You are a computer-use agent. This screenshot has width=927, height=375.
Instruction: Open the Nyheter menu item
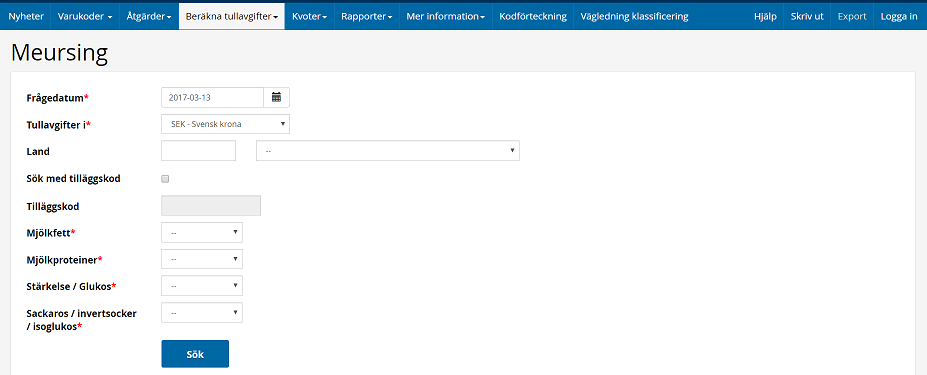click(26, 17)
